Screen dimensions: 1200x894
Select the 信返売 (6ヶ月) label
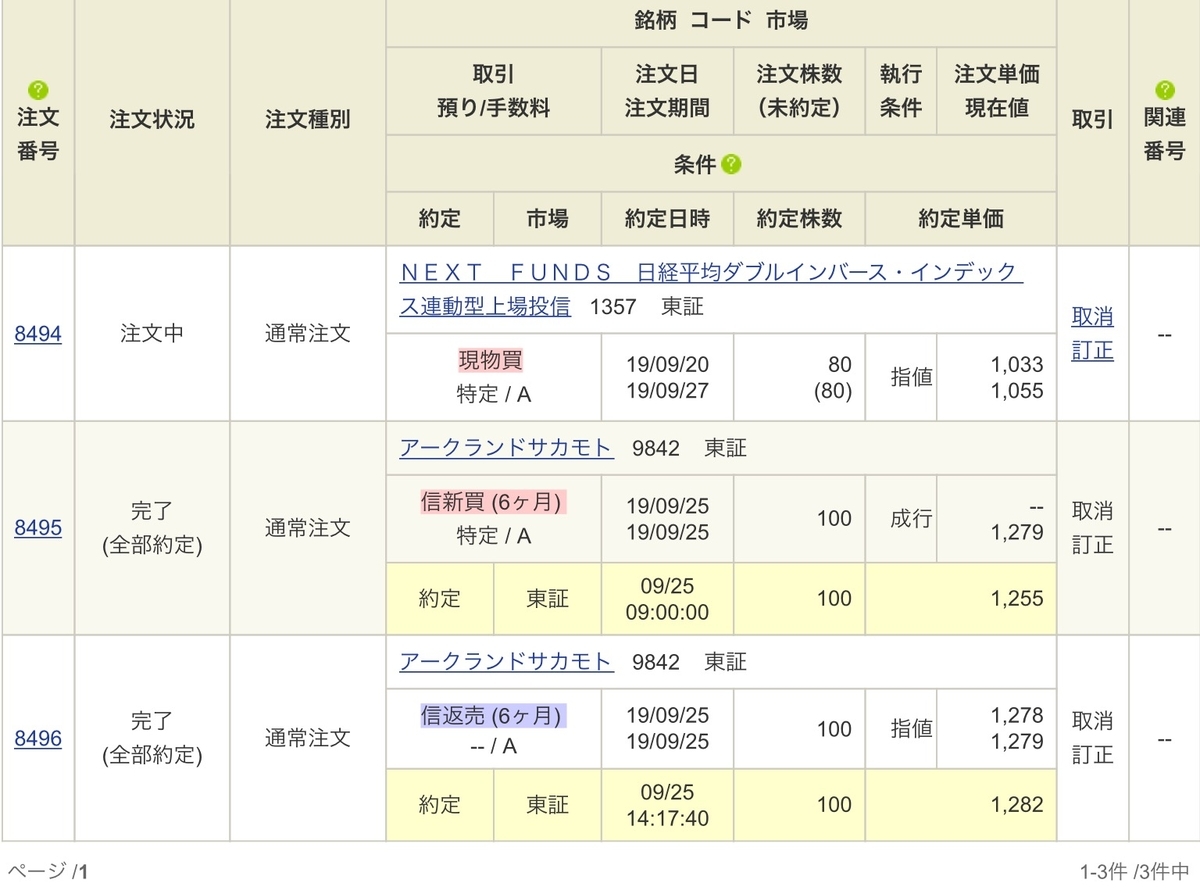pos(494,715)
